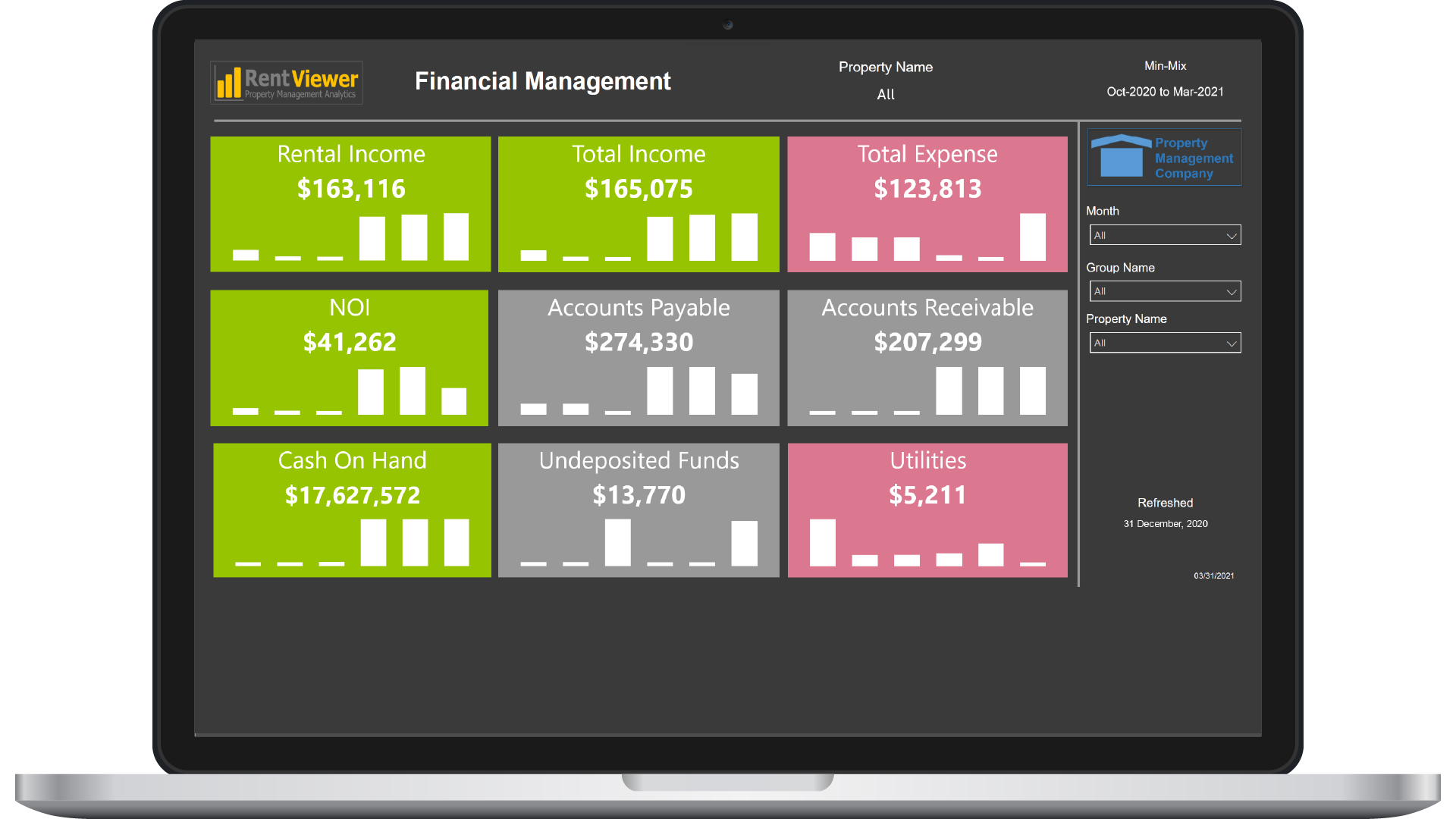
Task: Open the Property Name filter dropdown
Action: tap(1165, 343)
